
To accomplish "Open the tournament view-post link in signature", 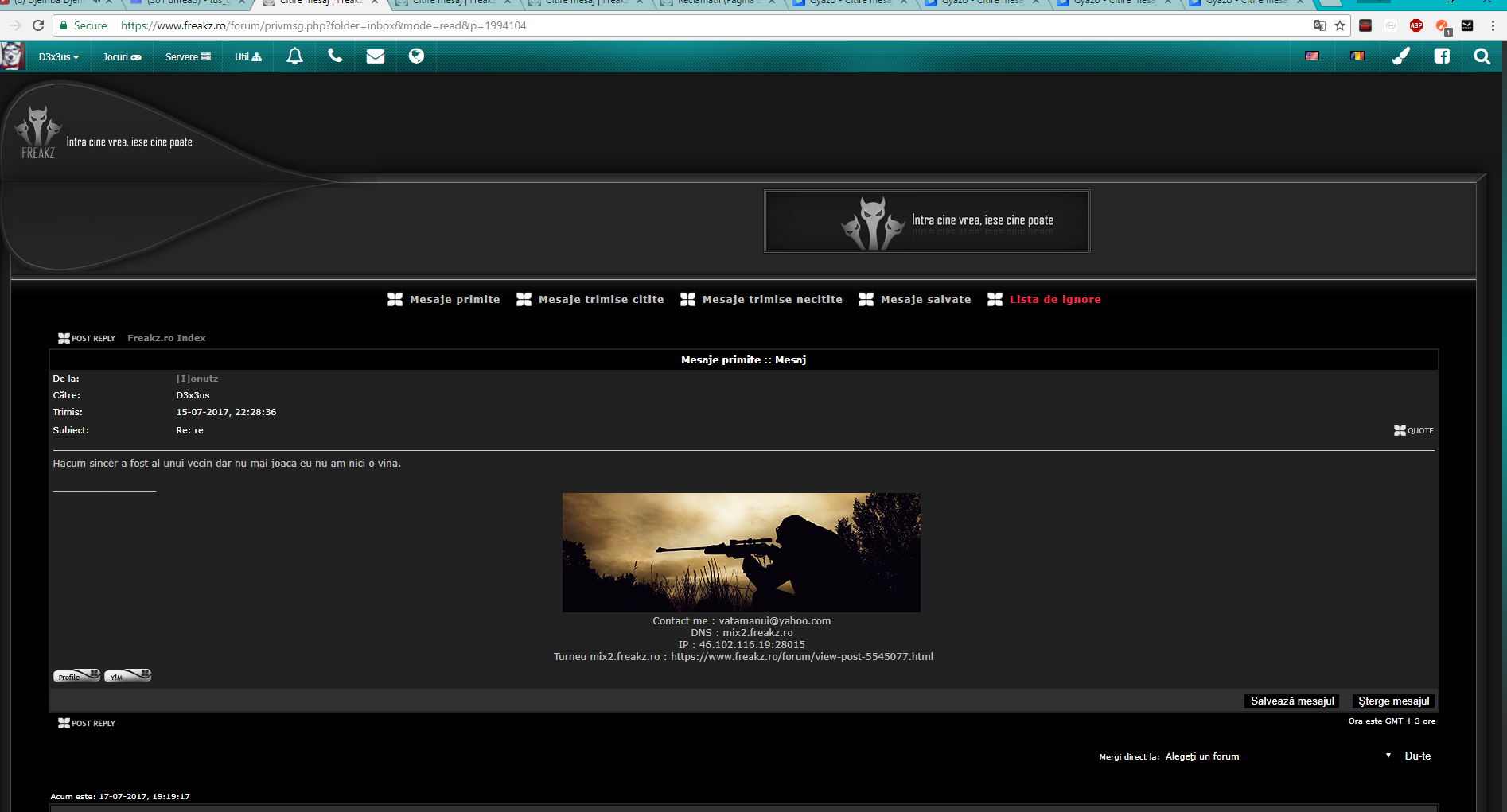I will [802, 657].
